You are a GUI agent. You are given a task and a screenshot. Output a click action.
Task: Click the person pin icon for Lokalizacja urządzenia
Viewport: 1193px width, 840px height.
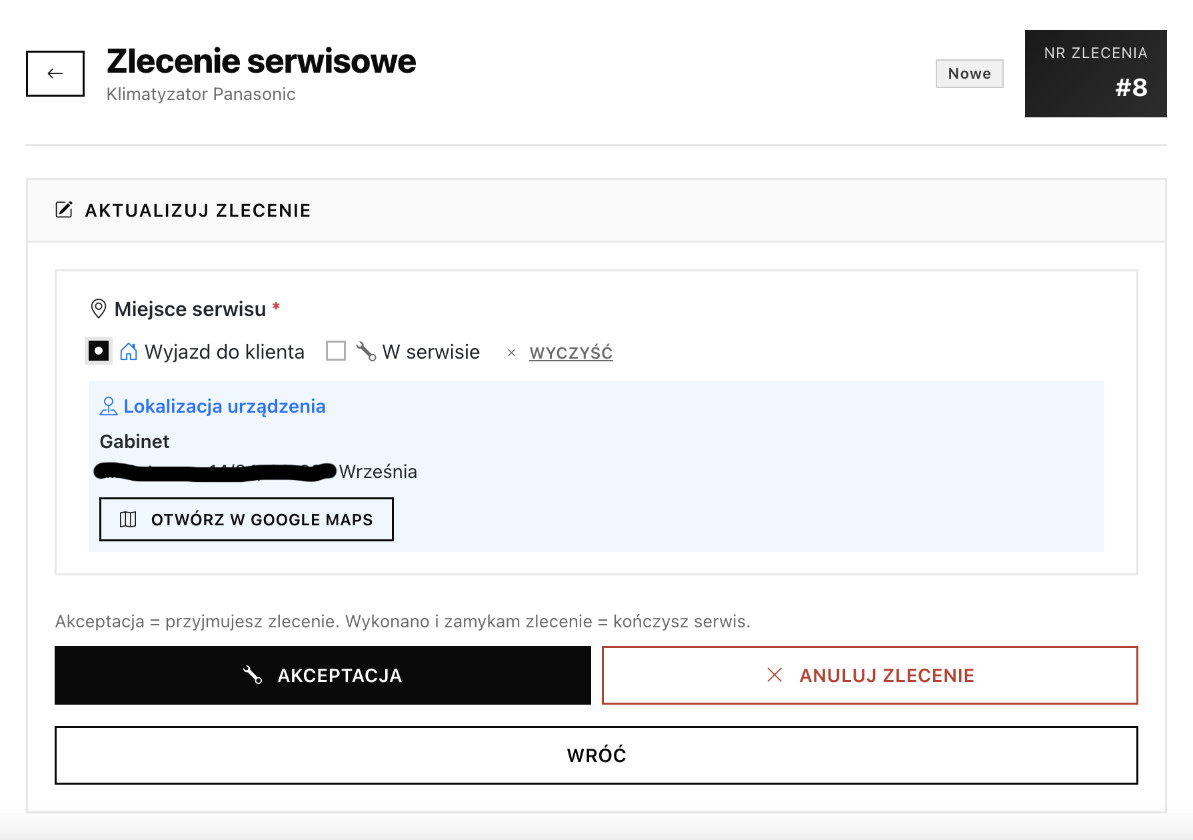tap(109, 406)
